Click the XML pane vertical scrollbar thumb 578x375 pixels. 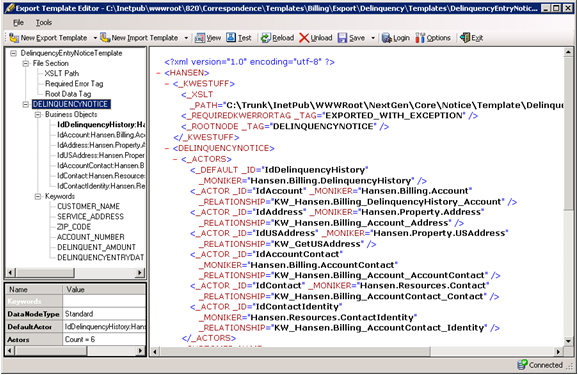tap(568, 134)
